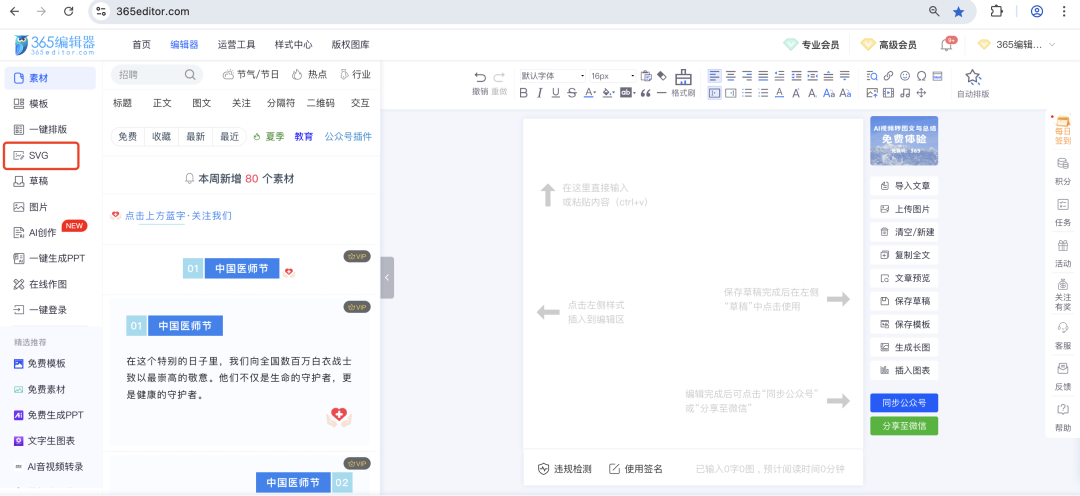1080x496 pixels.
Task: Toggle center text alignment
Action: (730, 76)
